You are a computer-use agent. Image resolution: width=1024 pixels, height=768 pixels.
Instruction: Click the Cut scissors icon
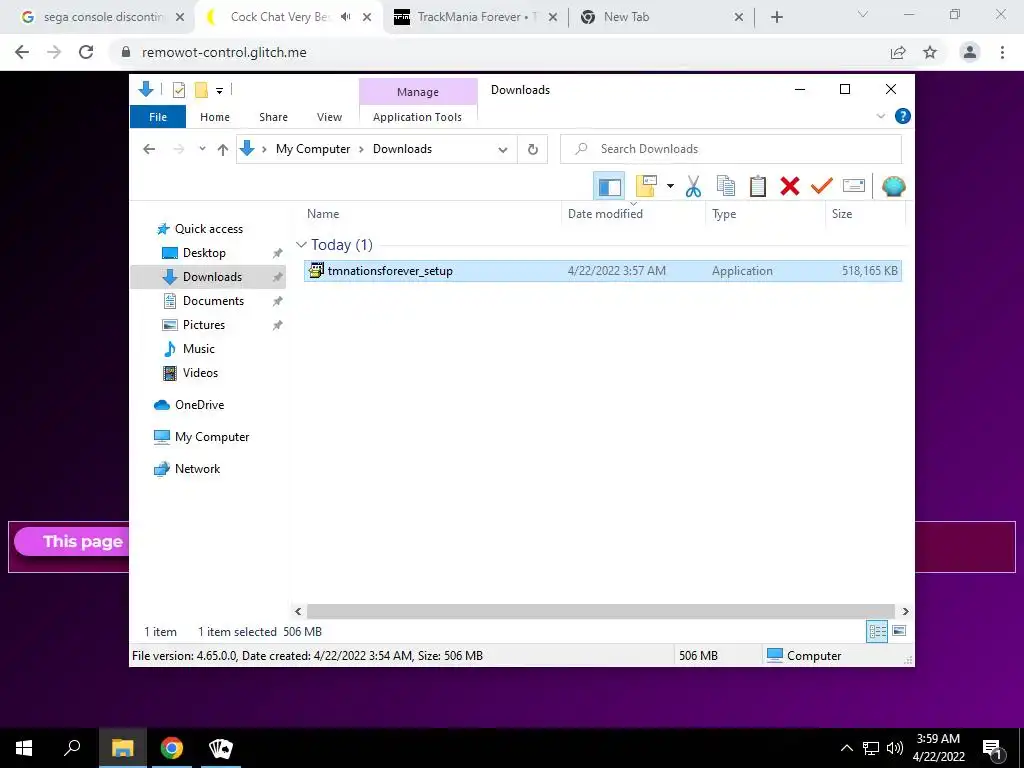pos(693,186)
